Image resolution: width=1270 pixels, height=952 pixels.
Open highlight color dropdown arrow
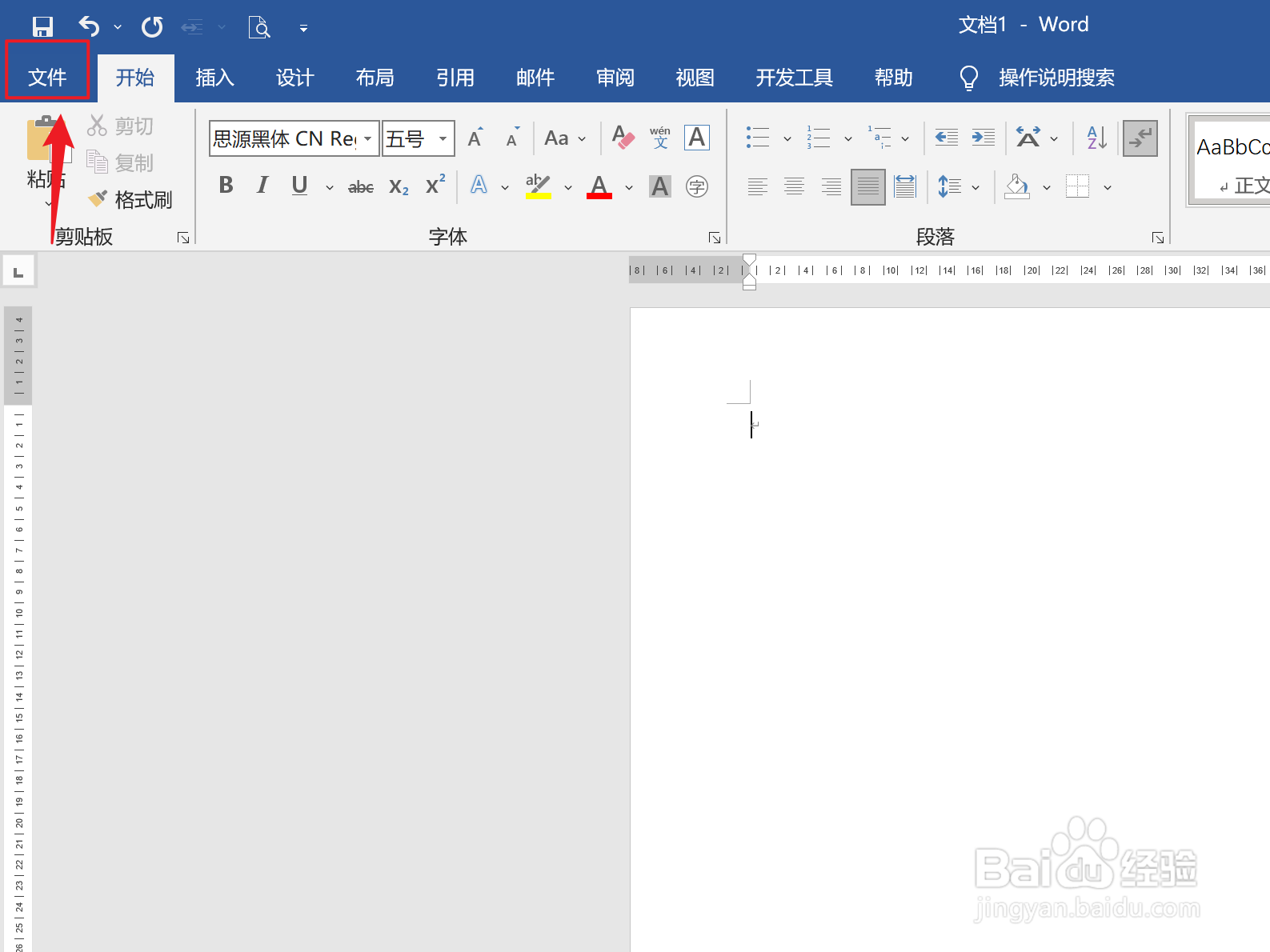pyautogui.click(x=568, y=188)
